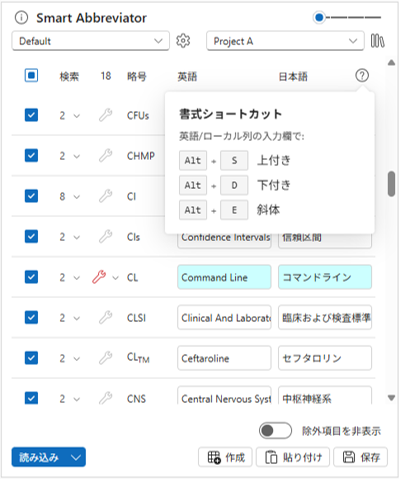
Task: Click the 保存 save button
Action: click(x=360, y=457)
